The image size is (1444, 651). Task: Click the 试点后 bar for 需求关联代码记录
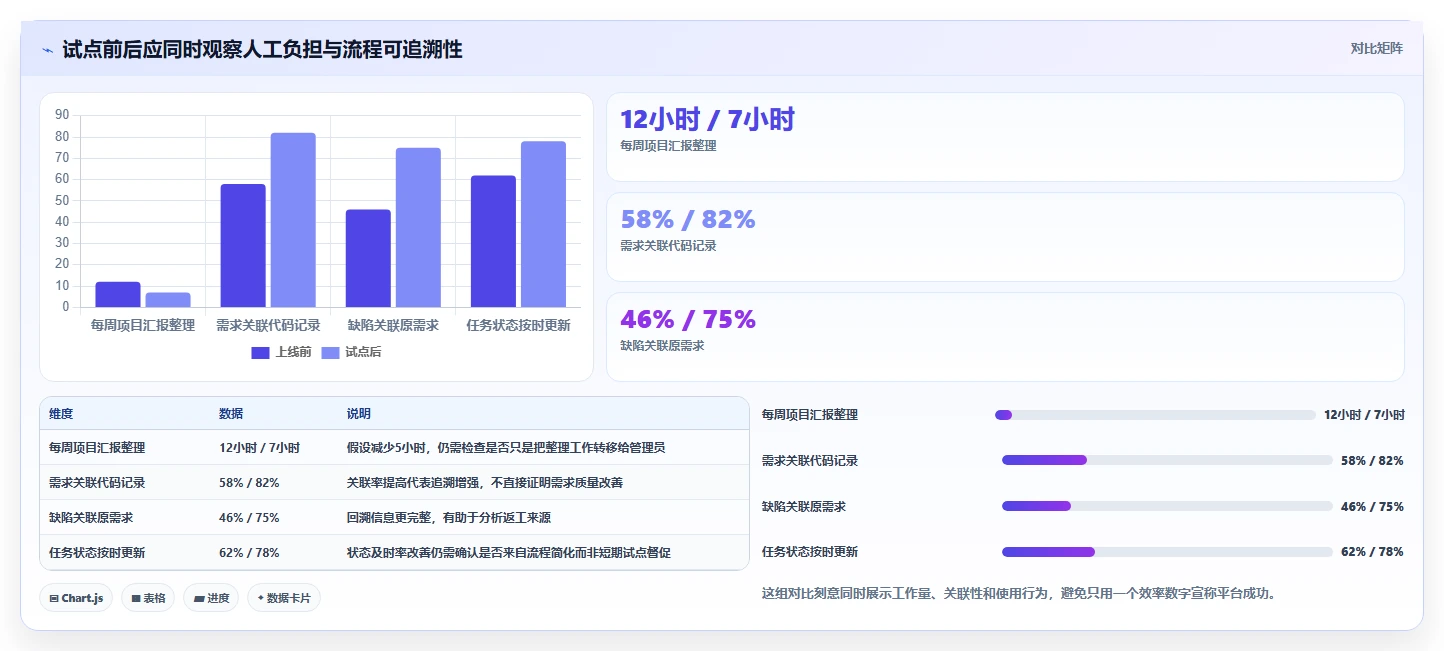[293, 220]
